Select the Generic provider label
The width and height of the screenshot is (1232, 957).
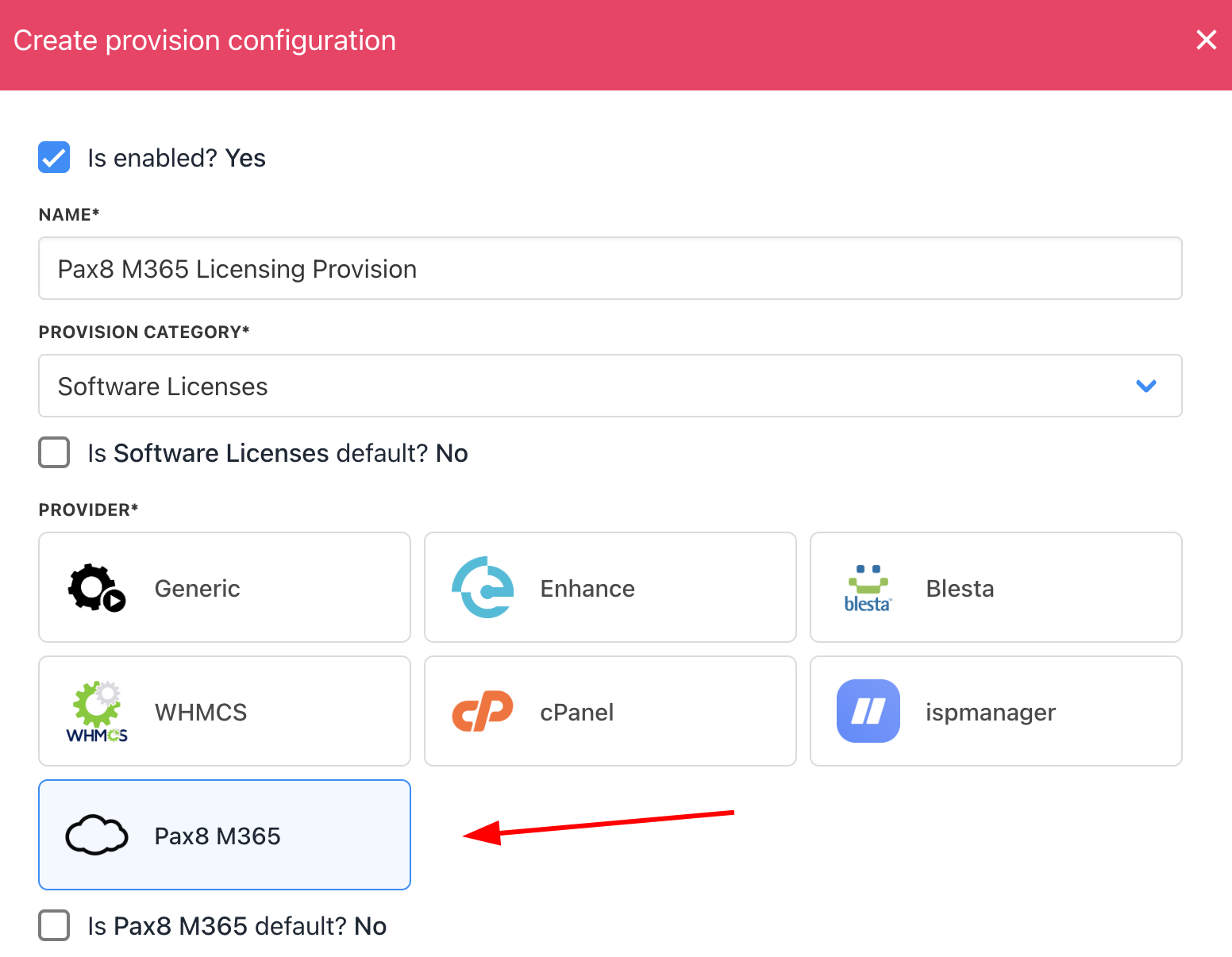[197, 588]
